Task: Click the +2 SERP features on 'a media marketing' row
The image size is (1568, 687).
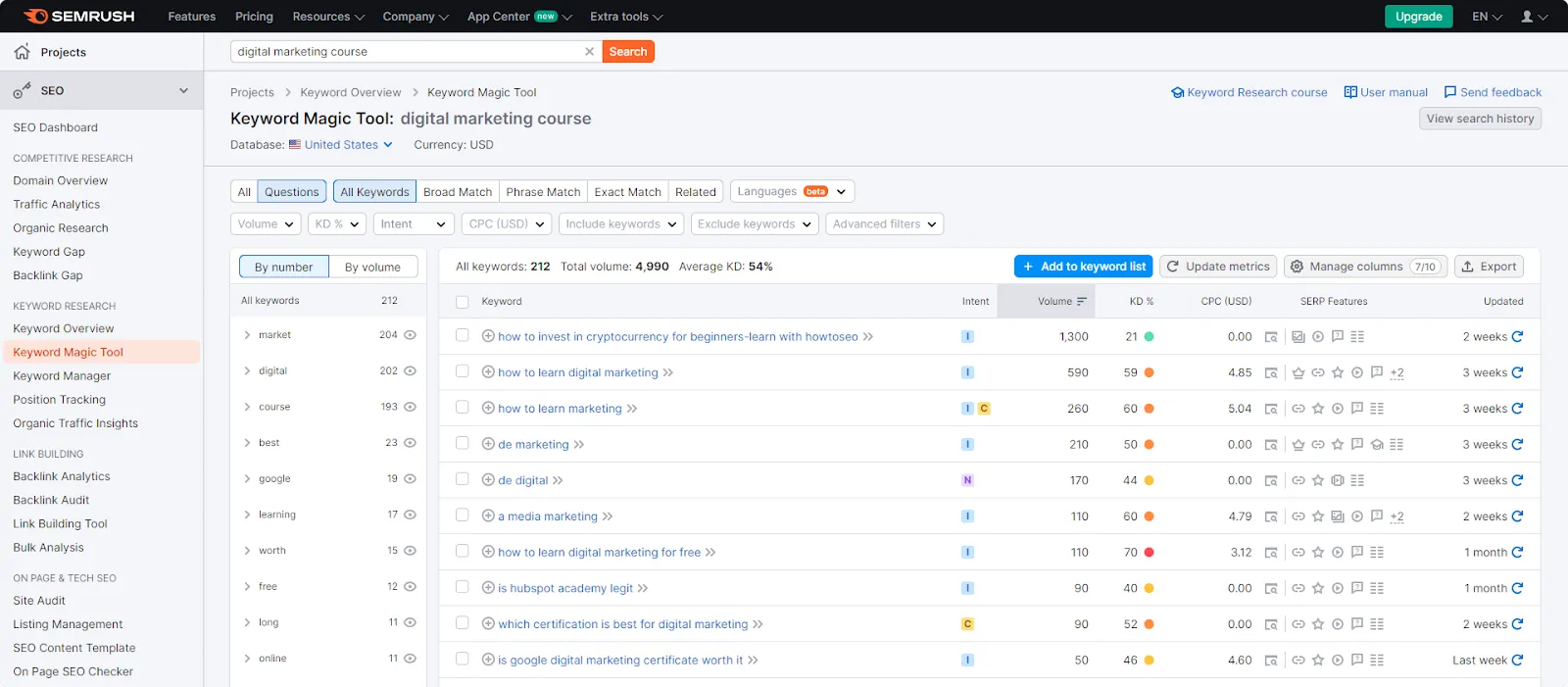Action: pyautogui.click(x=1396, y=516)
